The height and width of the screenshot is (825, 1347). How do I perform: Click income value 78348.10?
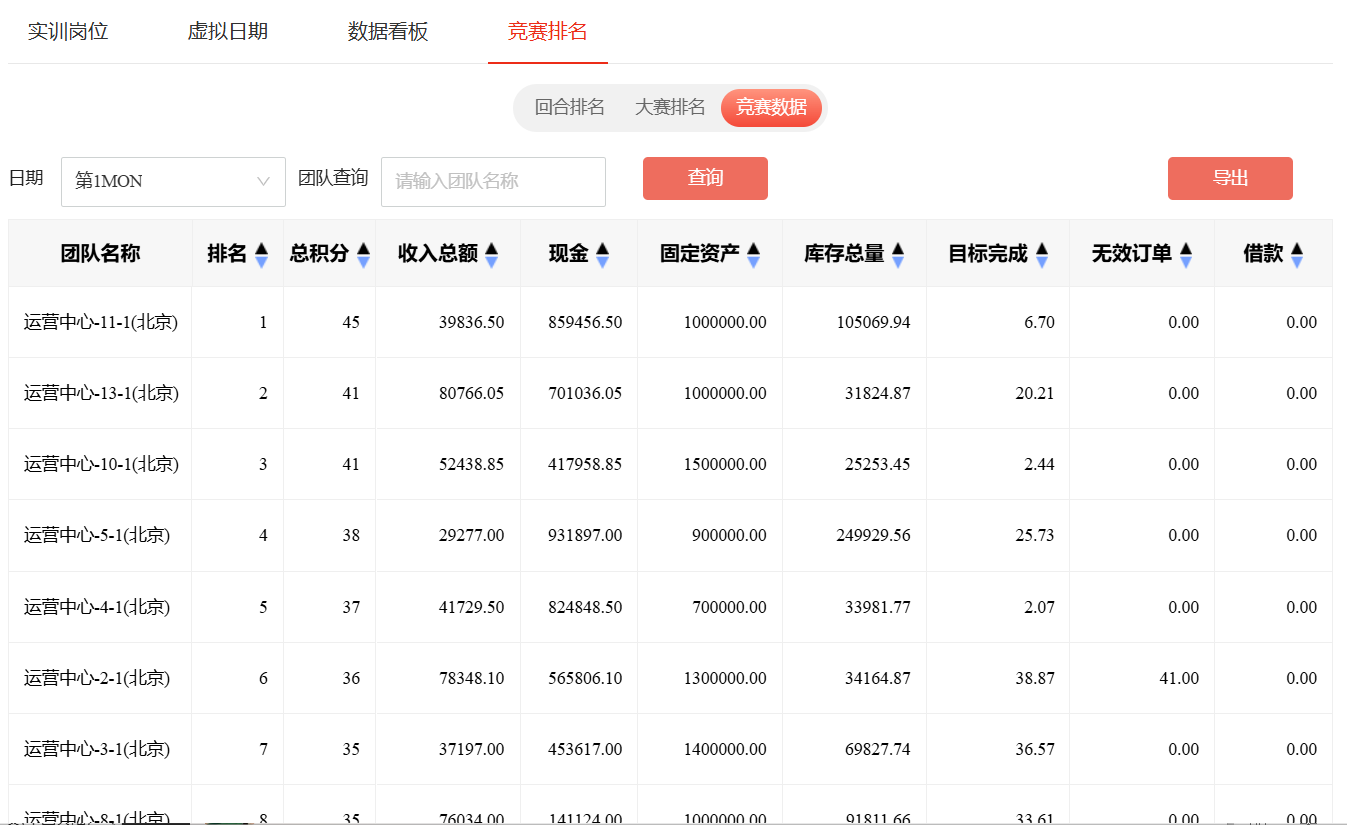click(x=471, y=678)
